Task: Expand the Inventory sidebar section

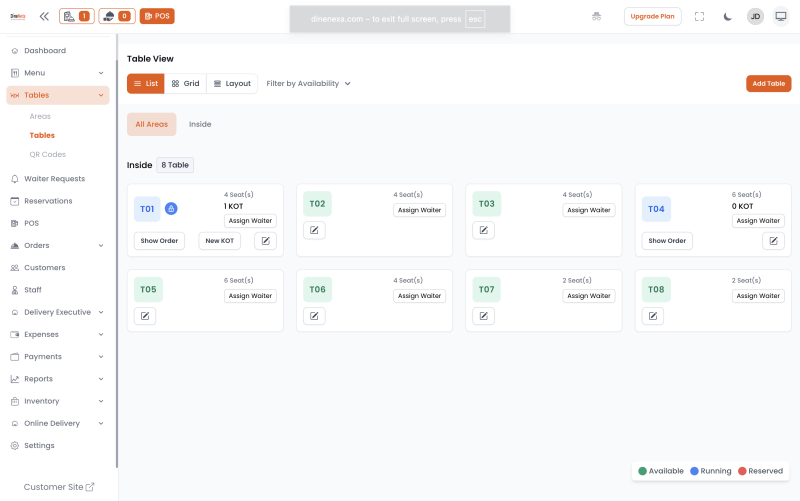Action: click(x=58, y=401)
